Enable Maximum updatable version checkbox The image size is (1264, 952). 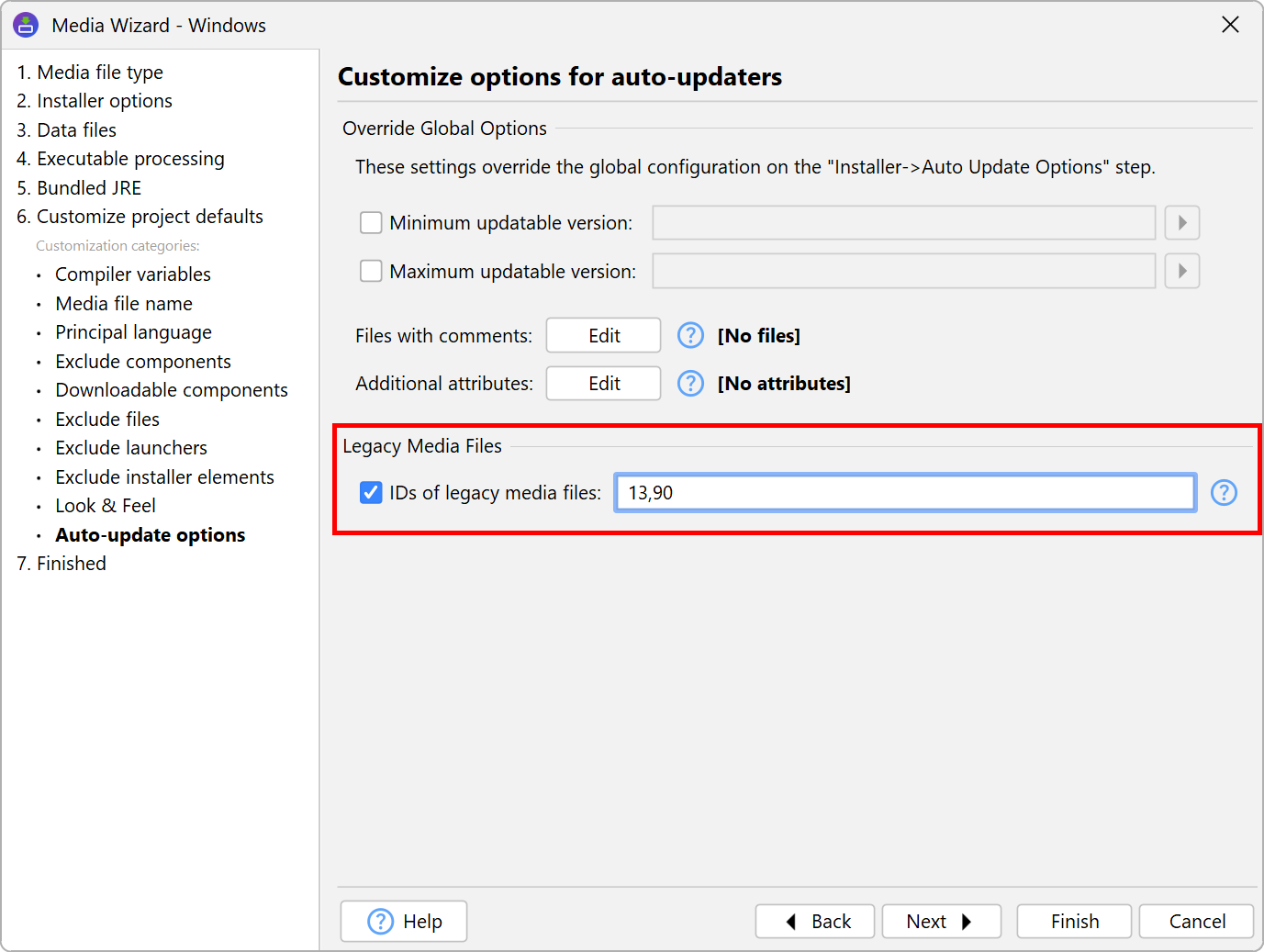coord(371,272)
